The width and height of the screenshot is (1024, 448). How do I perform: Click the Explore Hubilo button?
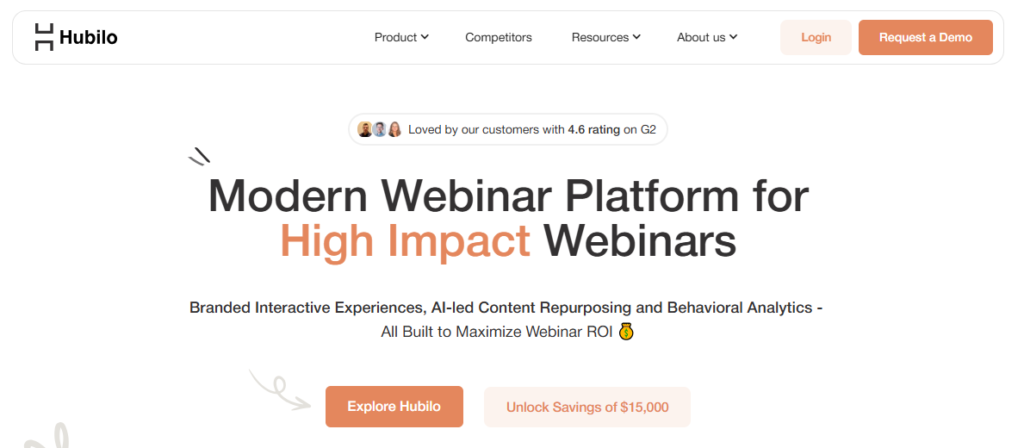tap(394, 407)
